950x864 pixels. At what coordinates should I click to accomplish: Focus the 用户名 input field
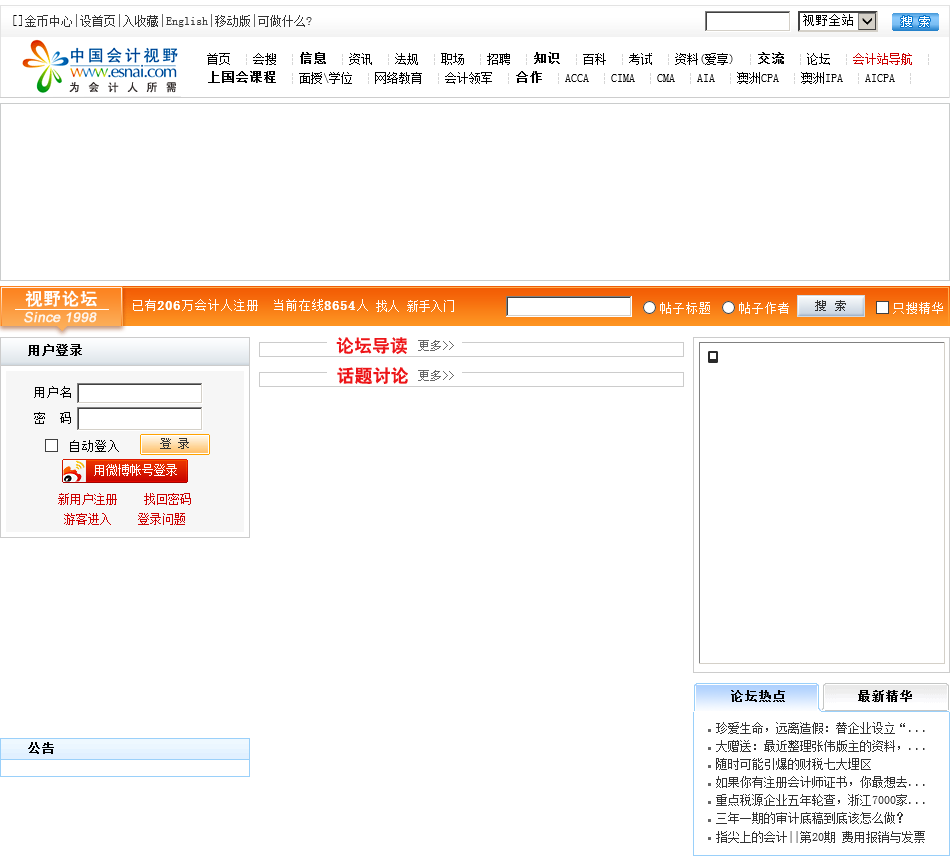pos(140,393)
